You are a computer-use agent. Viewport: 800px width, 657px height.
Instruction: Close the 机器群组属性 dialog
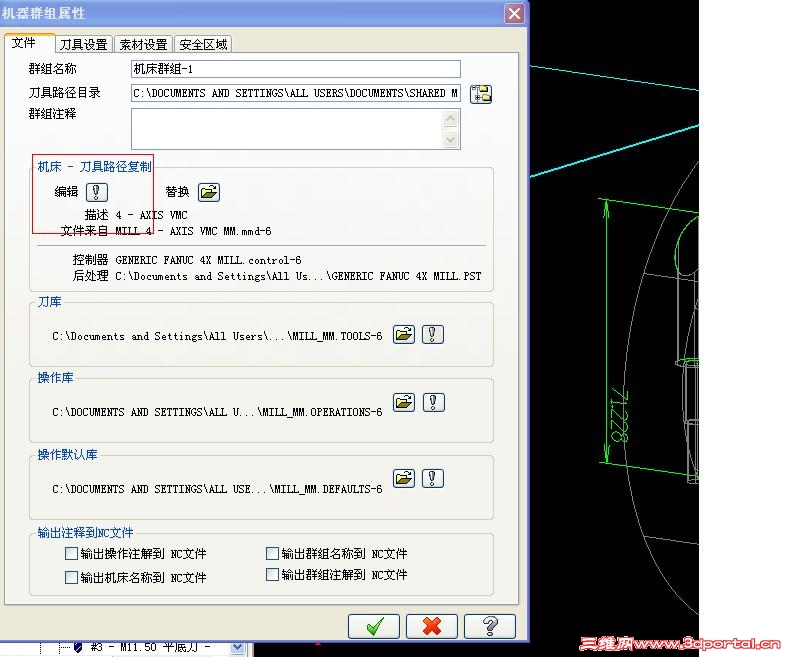pyautogui.click(x=514, y=13)
